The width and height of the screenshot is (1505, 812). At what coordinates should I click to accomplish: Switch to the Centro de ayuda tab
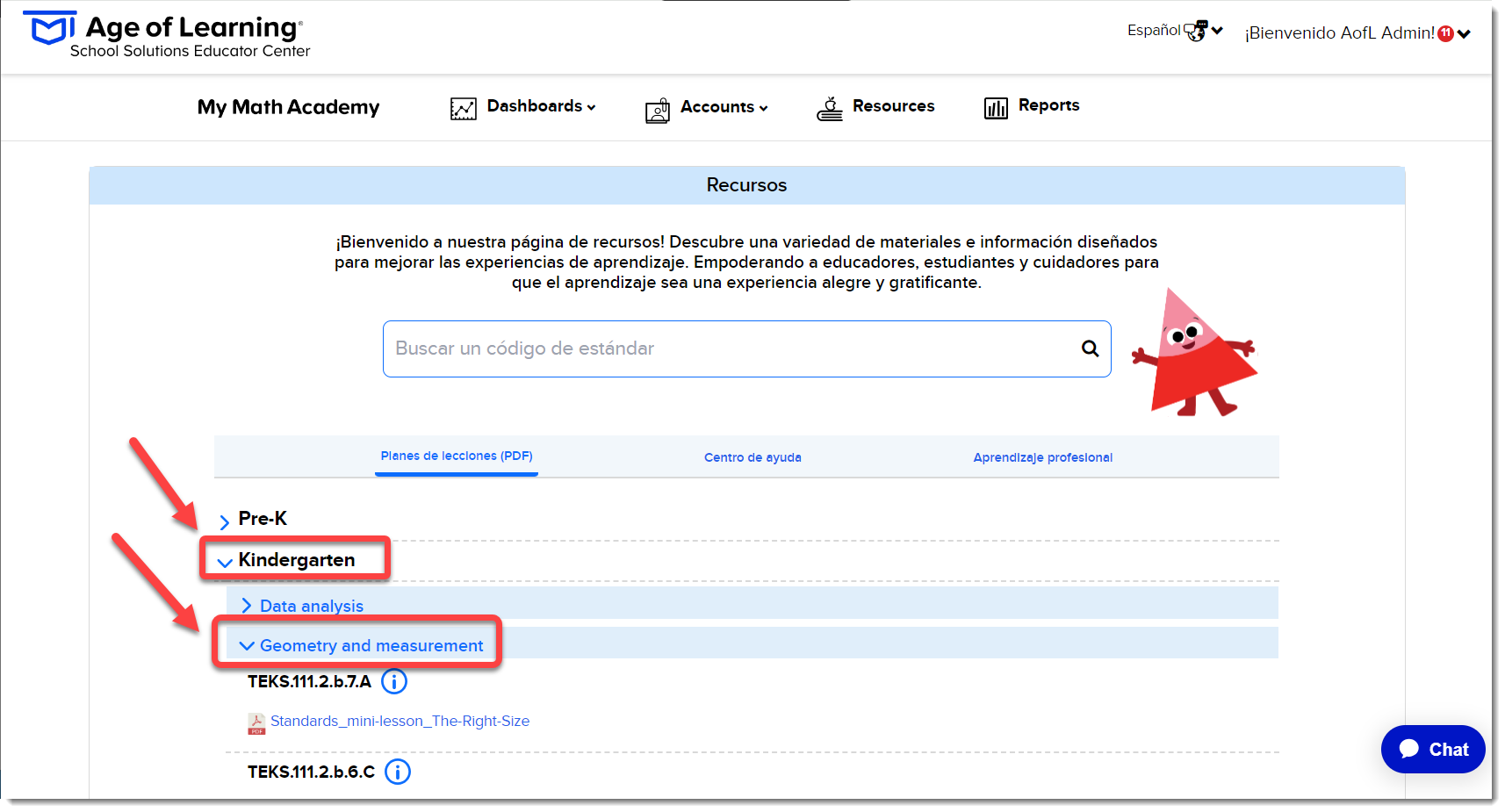[752, 457]
